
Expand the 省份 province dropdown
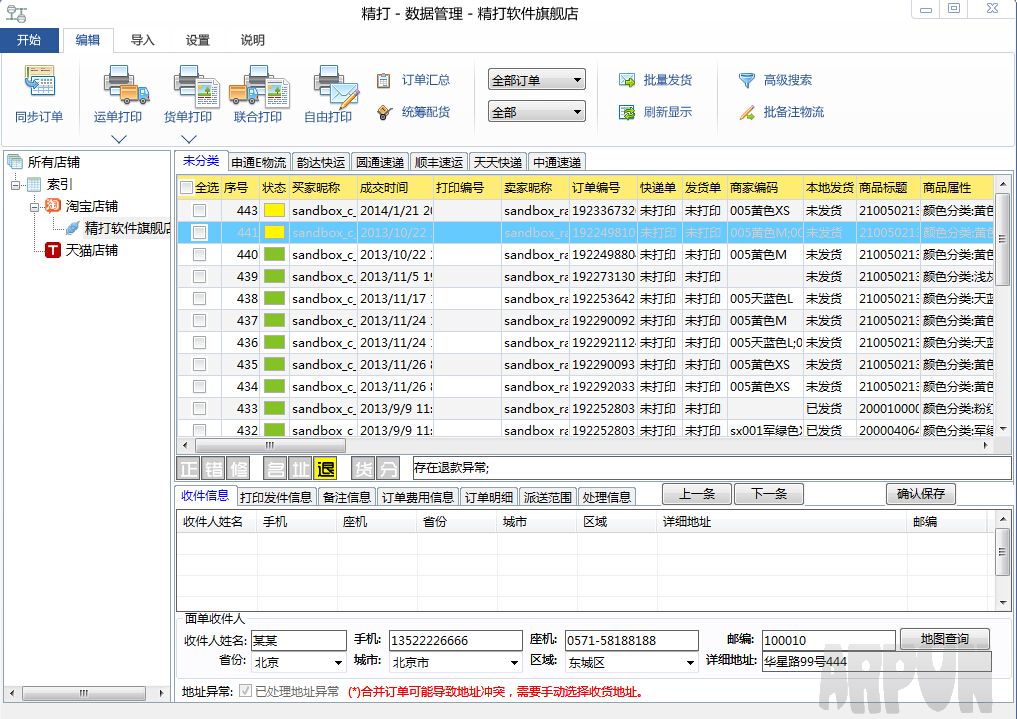337,662
